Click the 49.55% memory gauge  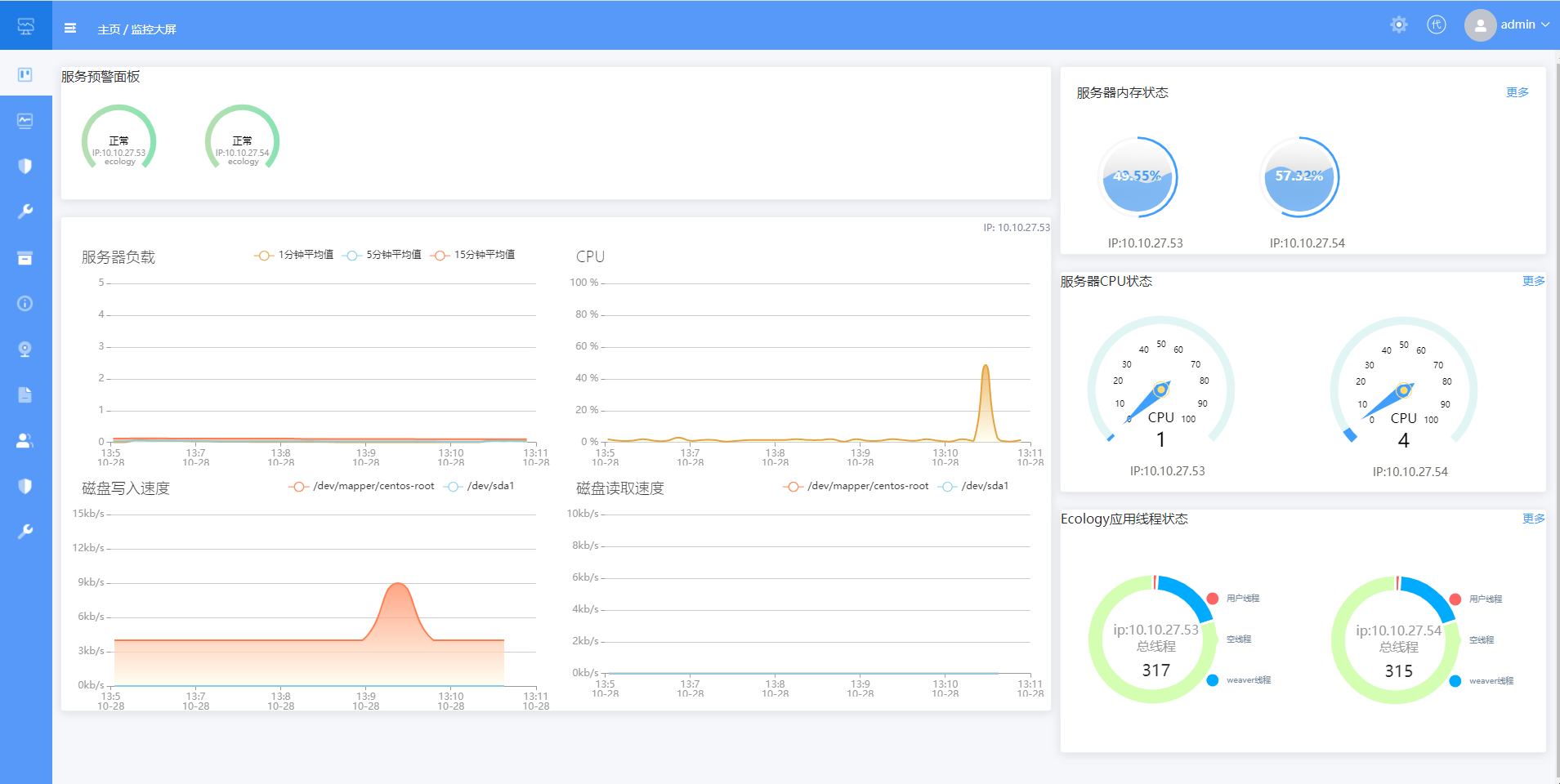point(1138,176)
